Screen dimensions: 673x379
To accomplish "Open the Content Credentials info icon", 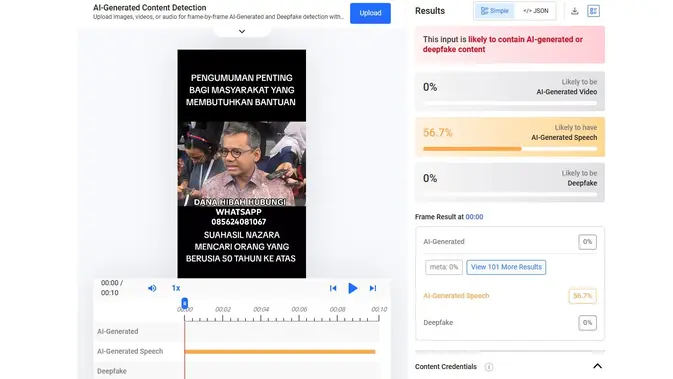I will pos(489,367).
